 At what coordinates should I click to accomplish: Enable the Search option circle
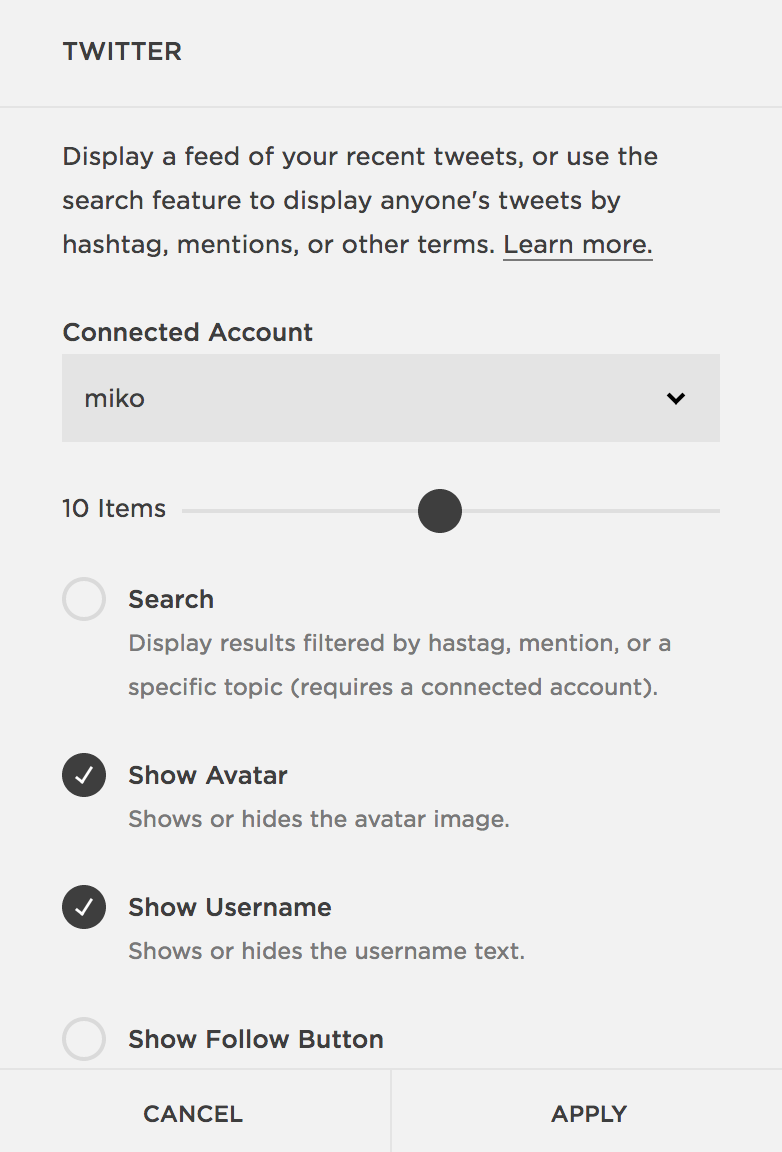[x=84, y=599]
